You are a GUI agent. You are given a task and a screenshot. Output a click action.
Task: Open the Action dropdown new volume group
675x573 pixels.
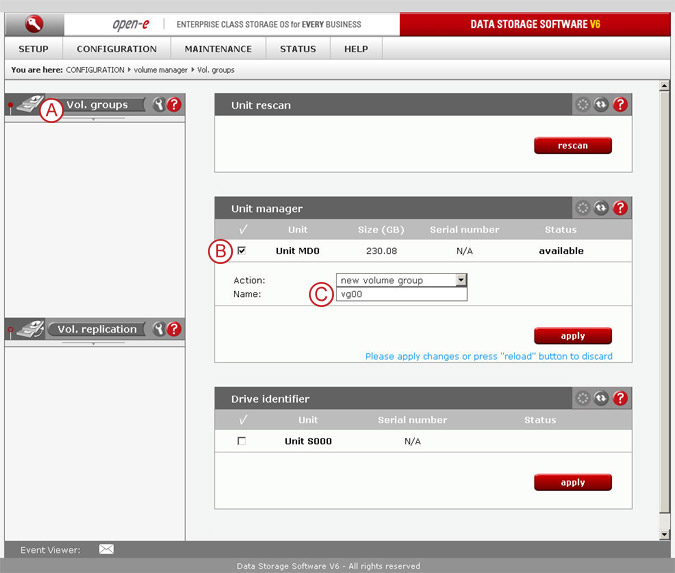click(x=401, y=280)
